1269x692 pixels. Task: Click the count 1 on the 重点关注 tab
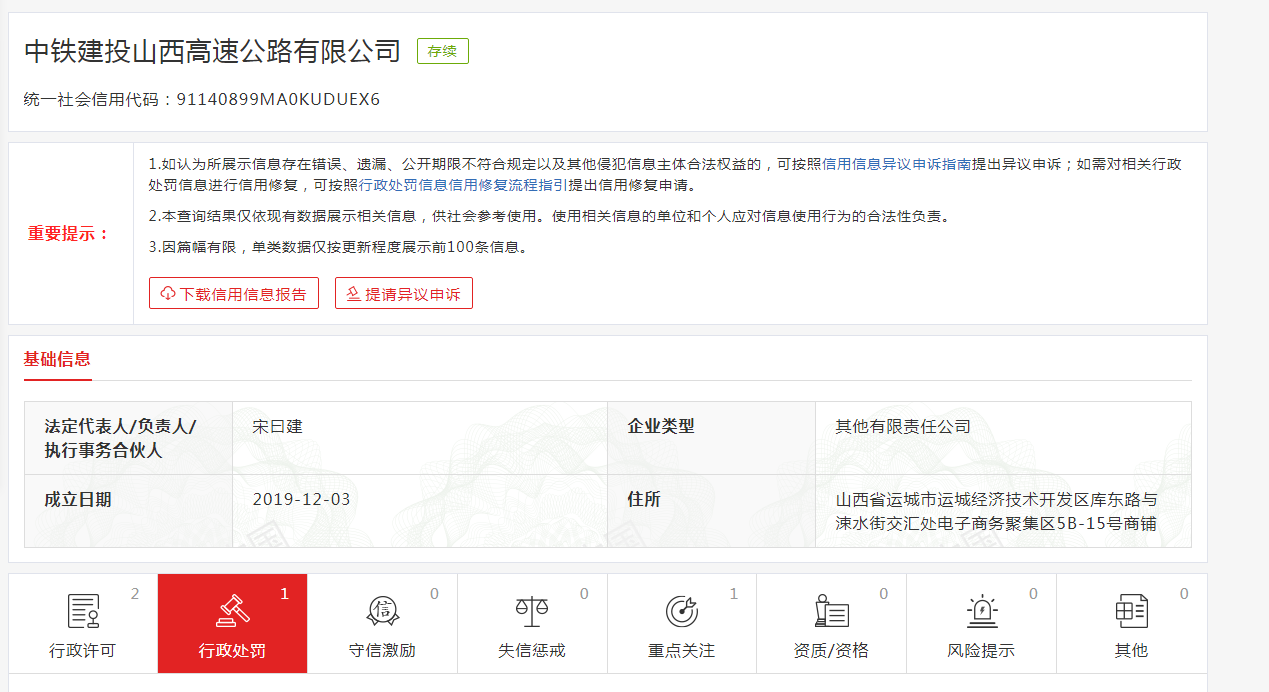pyautogui.click(x=734, y=594)
